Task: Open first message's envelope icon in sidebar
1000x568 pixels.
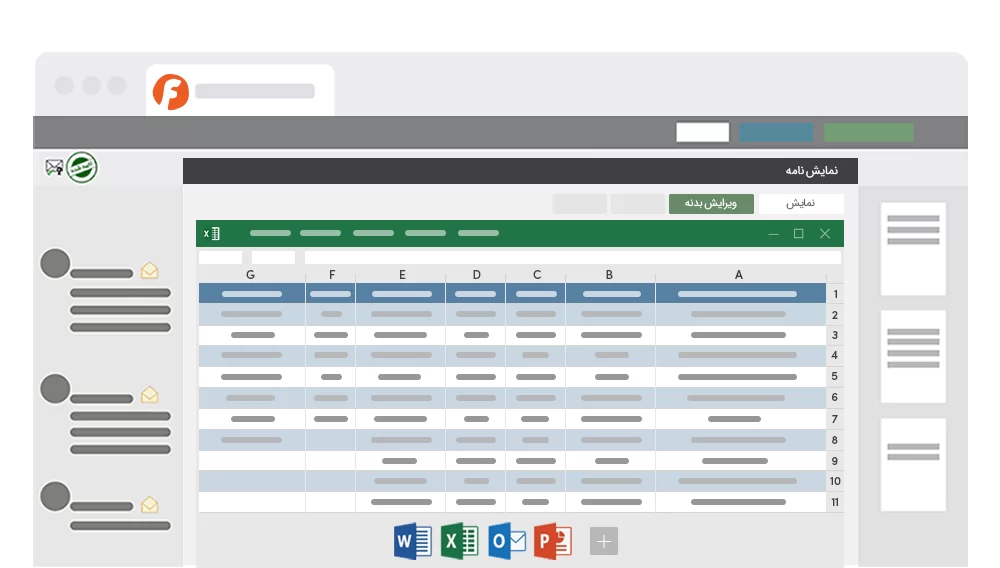Action: [x=149, y=270]
